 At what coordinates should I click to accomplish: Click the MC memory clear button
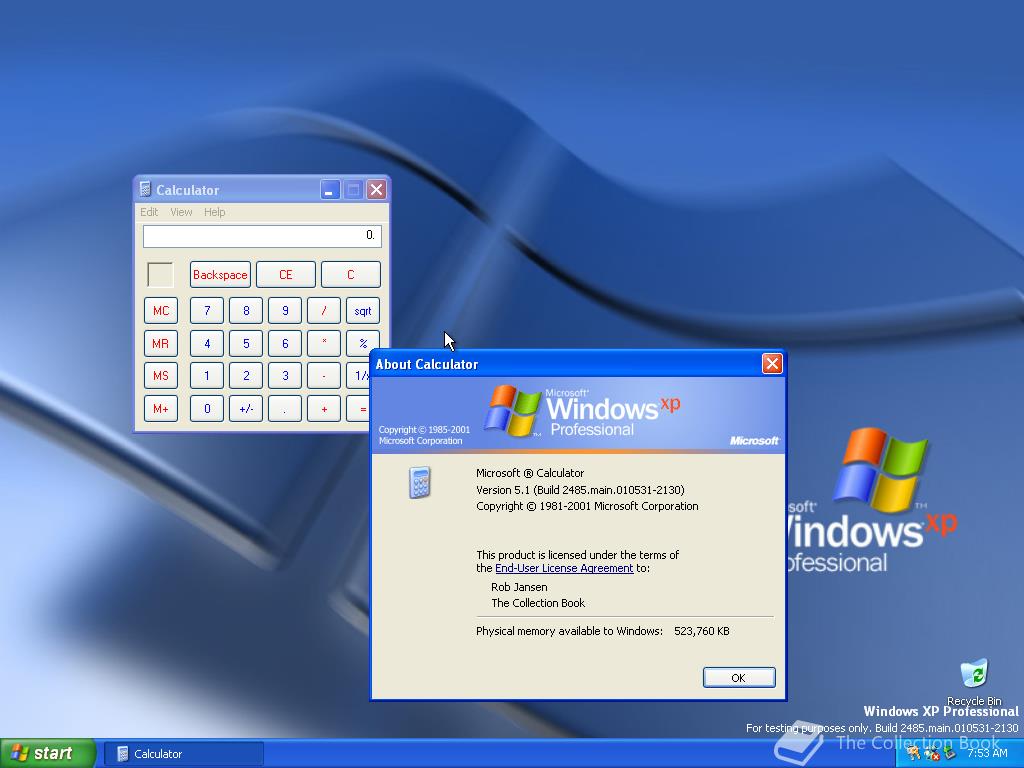tap(161, 311)
